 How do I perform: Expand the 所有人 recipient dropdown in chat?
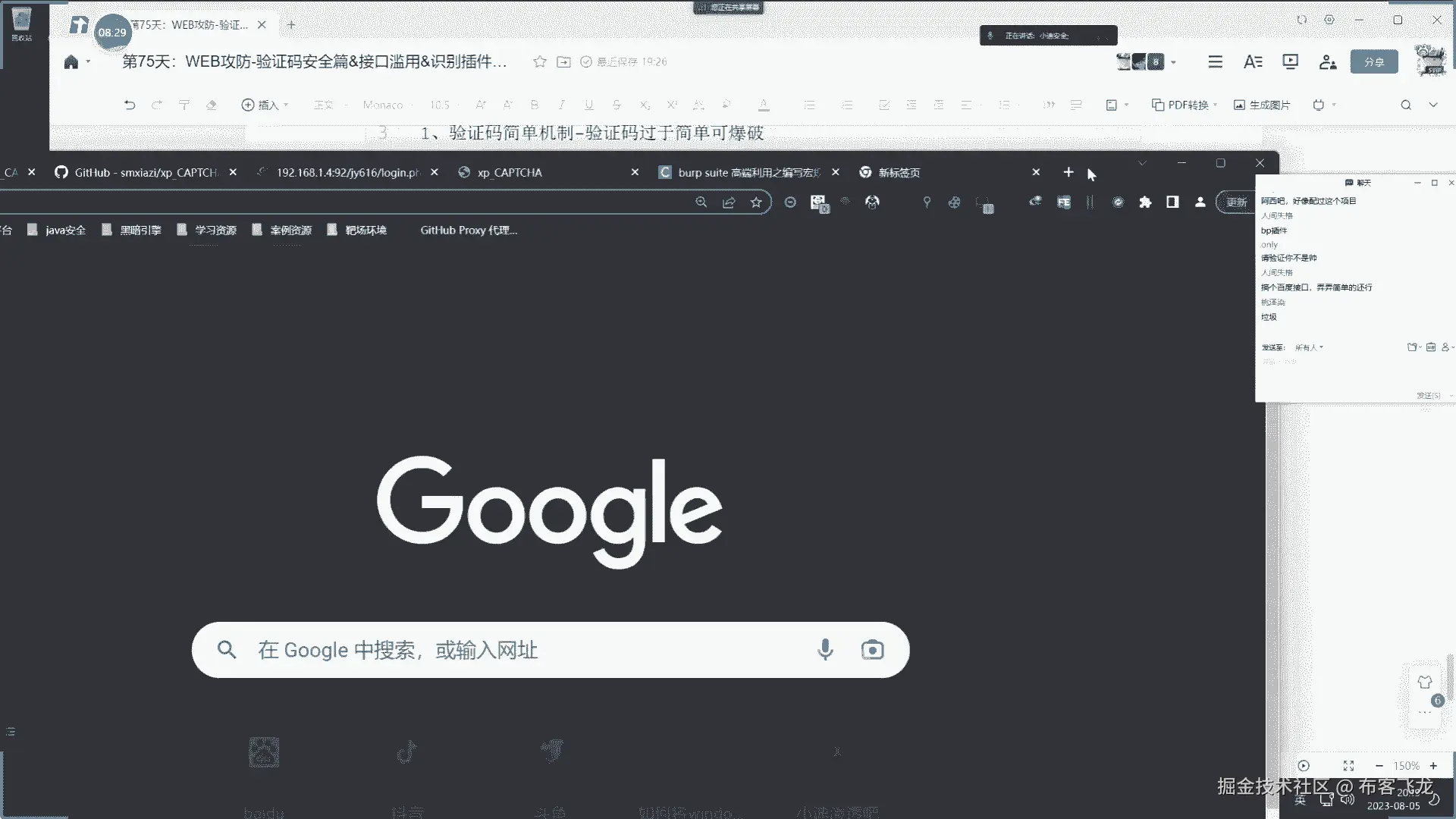1309,347
